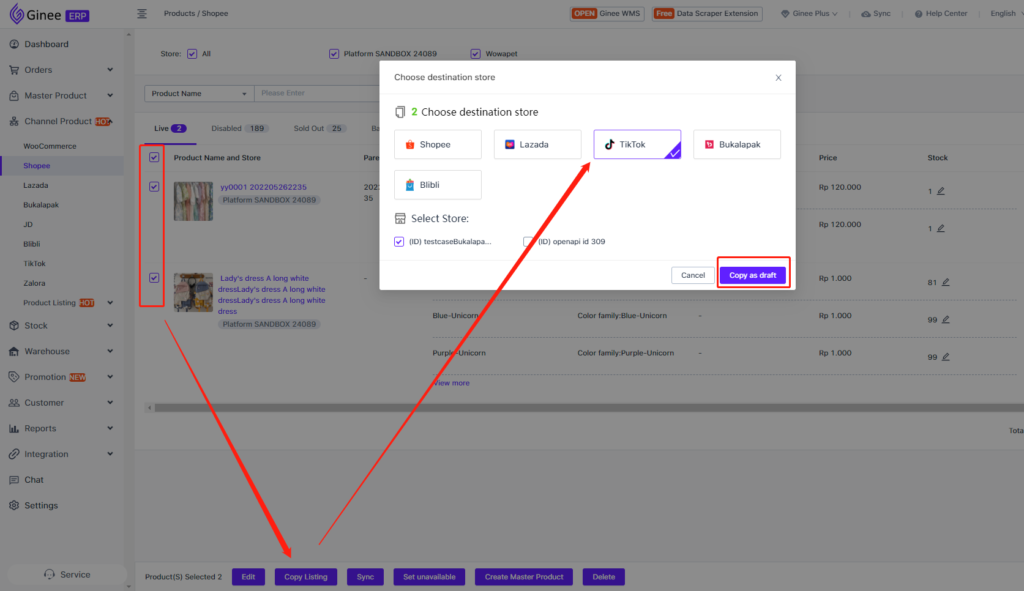The height and width of the screenshot is (591, 1024).
Task: Expand the Warehouse menu chevron
Action: tap(110, 351)
